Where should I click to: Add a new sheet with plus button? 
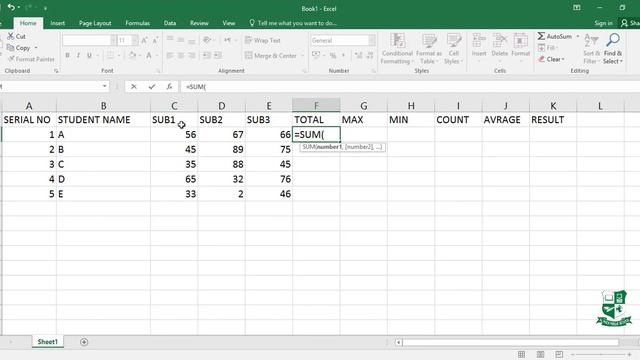coord(84,342)
